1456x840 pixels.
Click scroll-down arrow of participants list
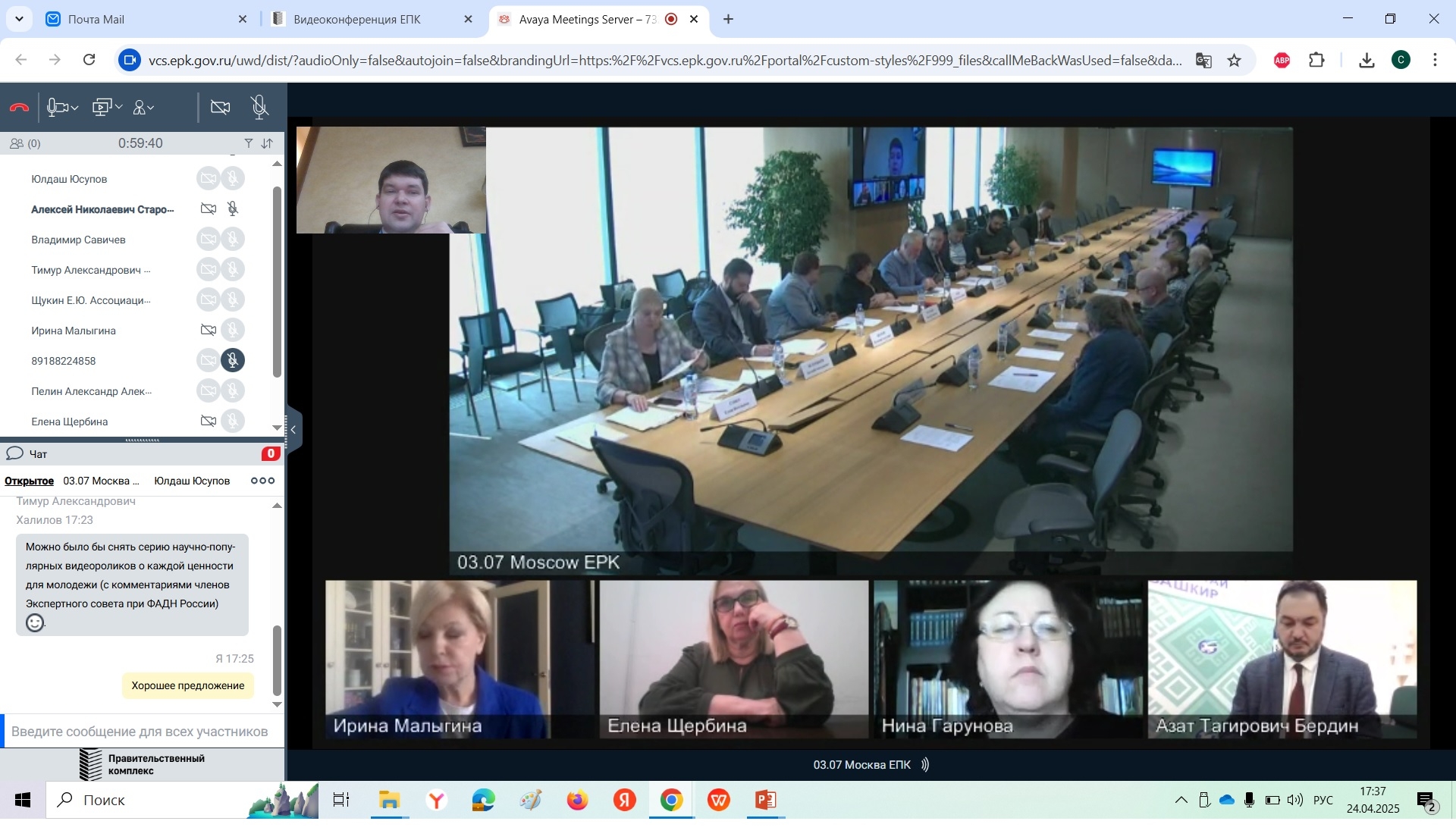point(277,428)
